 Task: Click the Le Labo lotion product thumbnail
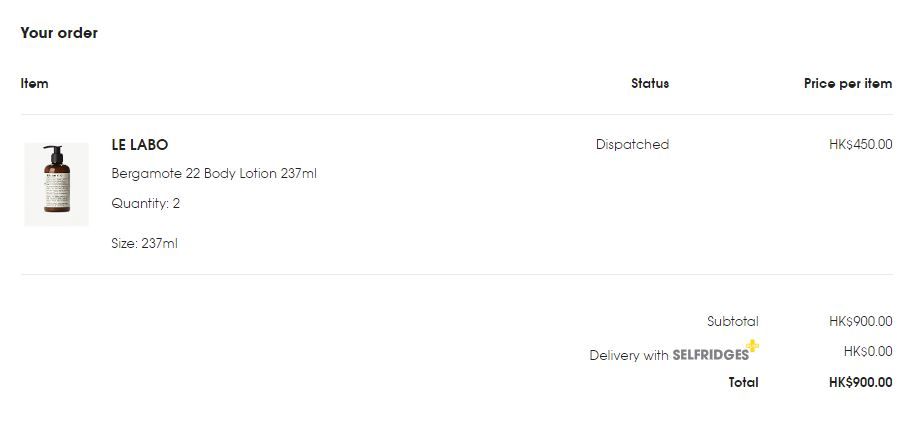point(56,184)
